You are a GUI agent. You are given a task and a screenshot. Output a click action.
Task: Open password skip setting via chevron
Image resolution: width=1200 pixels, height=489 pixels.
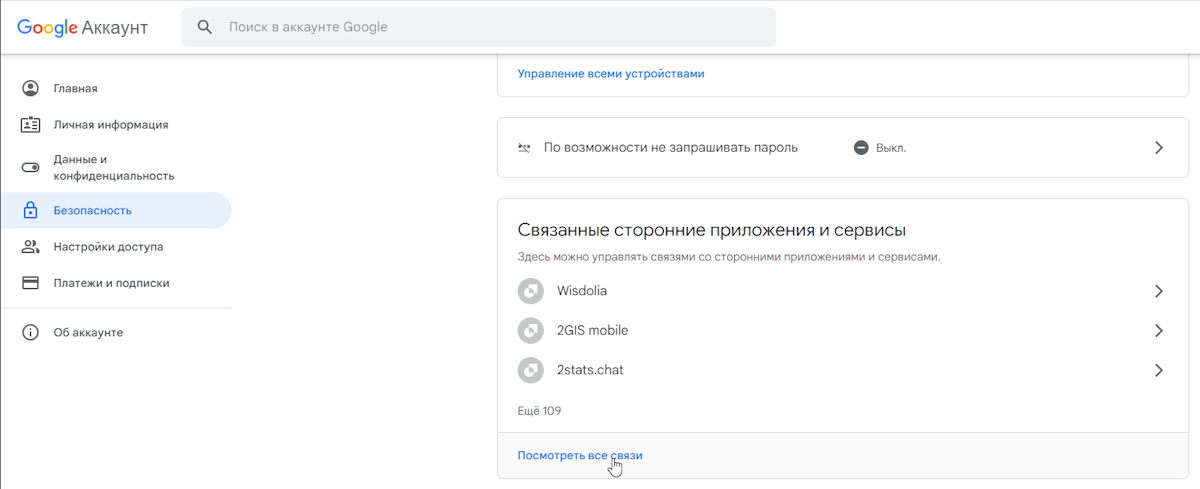click(1159, 147)
